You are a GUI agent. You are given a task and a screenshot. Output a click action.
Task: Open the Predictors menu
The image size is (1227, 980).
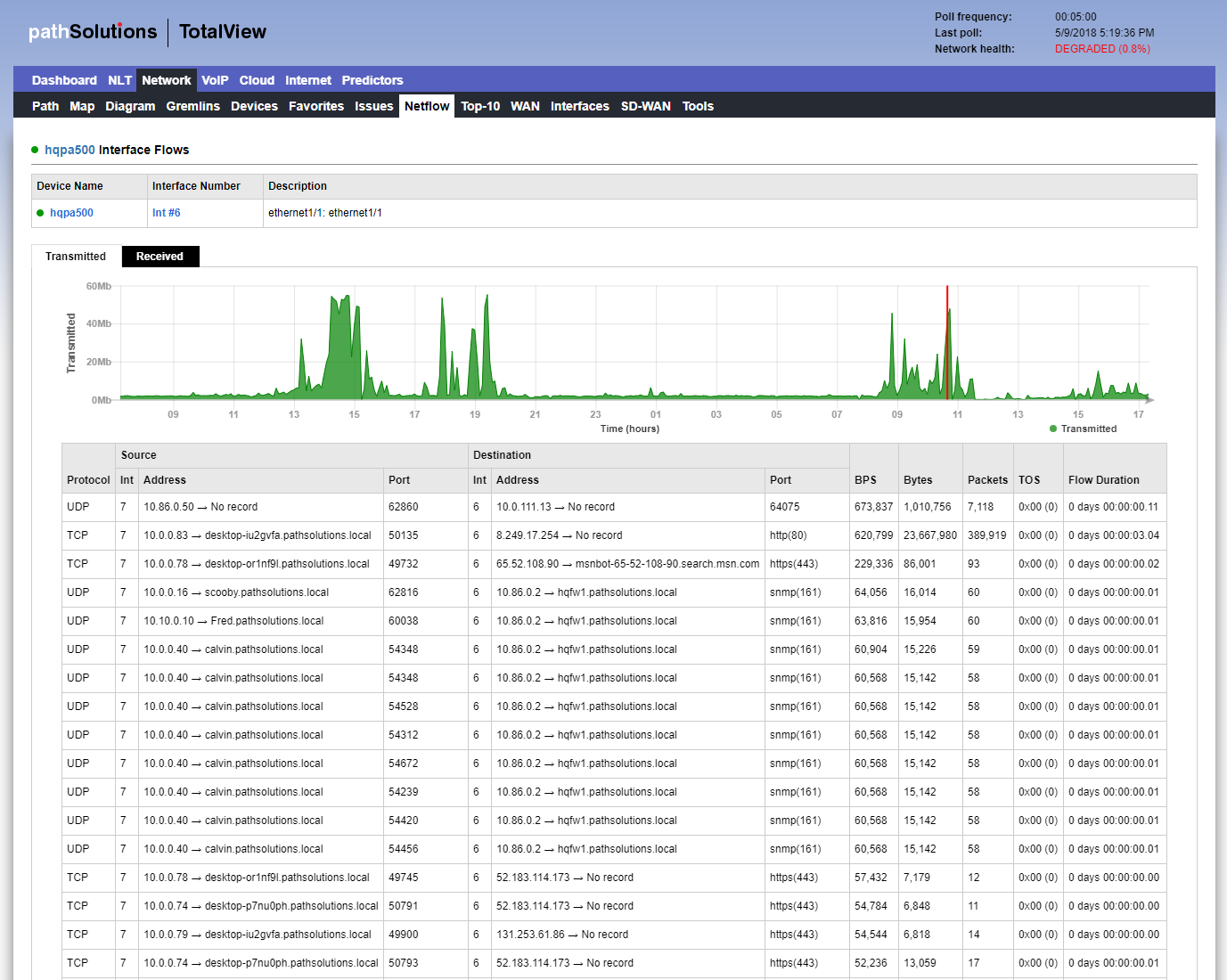(372, 79)
